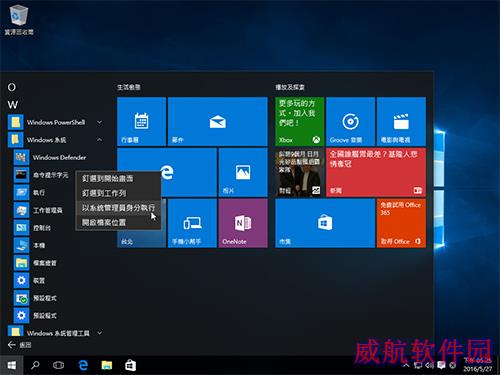Open the Calendar tile
The height and width of the screenshot is (375, 500).
[142, 121]
